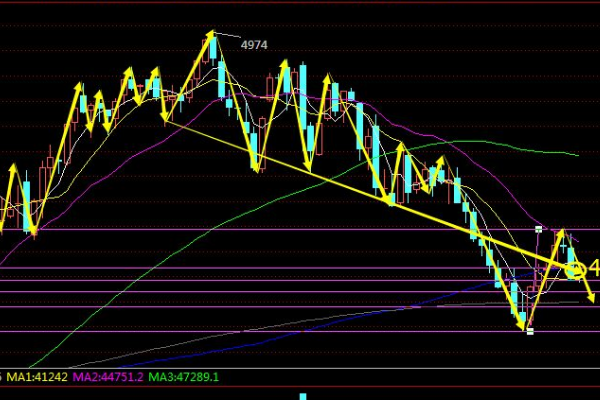Click the yellow arrowhead at the 4974 peak
The height and width of the screenshot is (400, 600).
[211, 38]
